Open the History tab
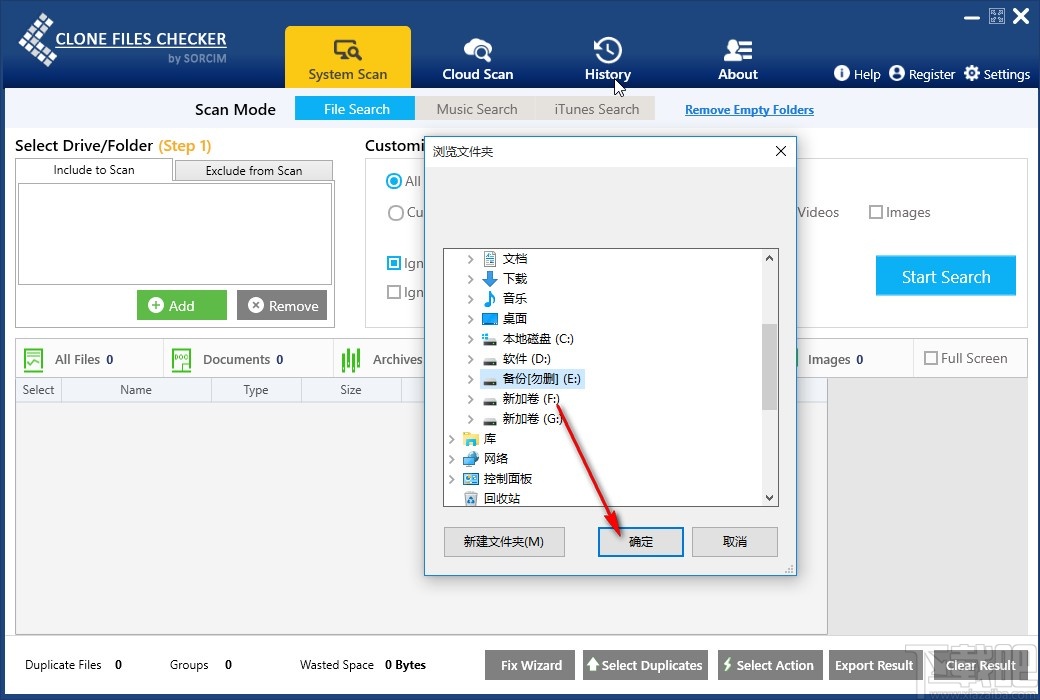 pos(608,60)
